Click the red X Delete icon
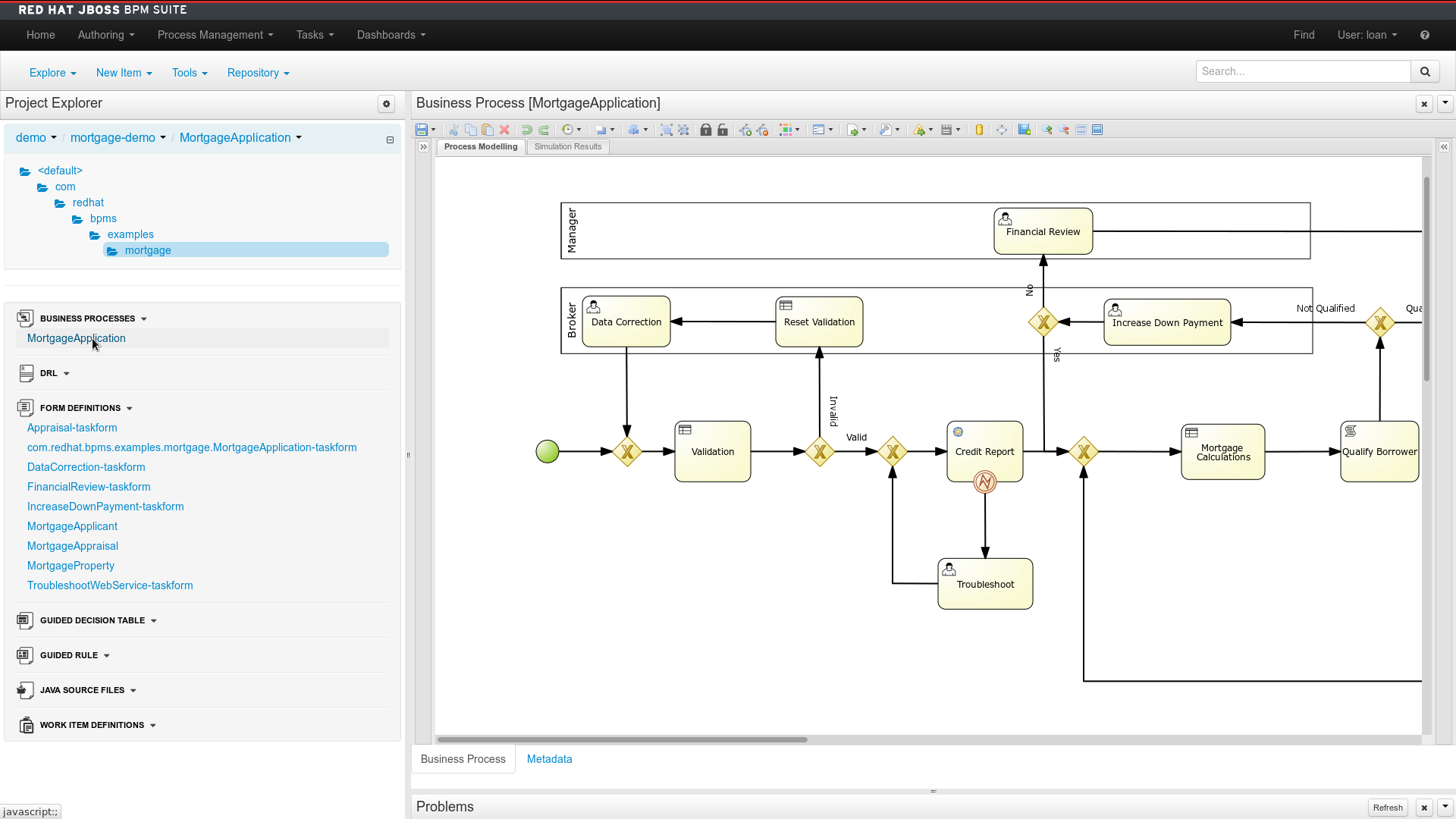 click(504, 130)
